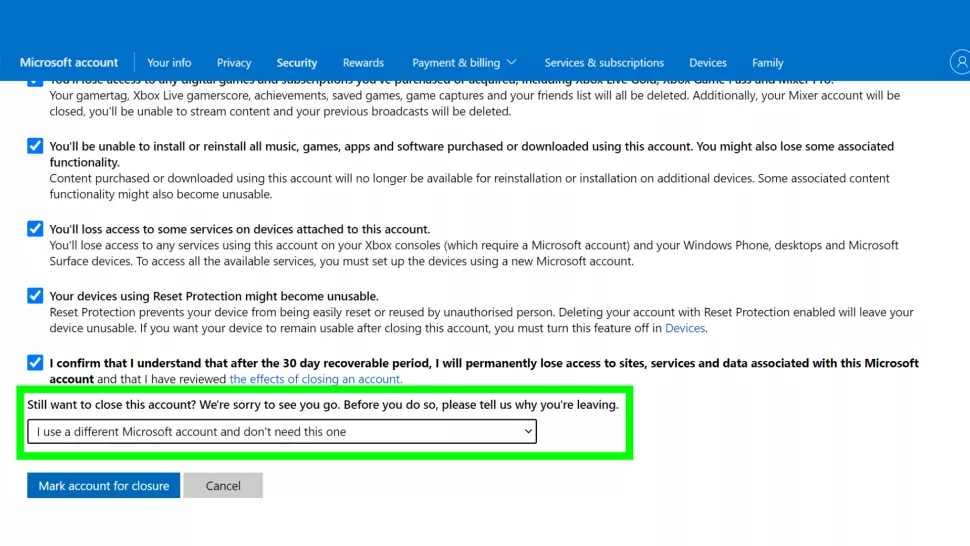Open the Microsoft account home link
The width and height of the screenshot is (970, 546).
coord(69,62)
